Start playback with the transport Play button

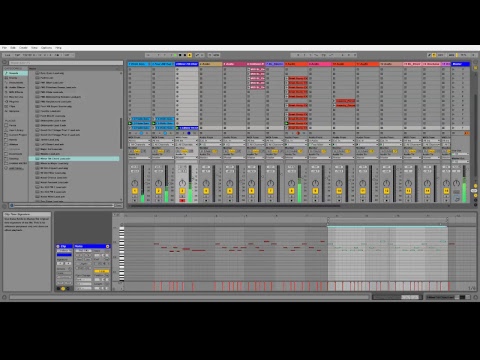175,55
